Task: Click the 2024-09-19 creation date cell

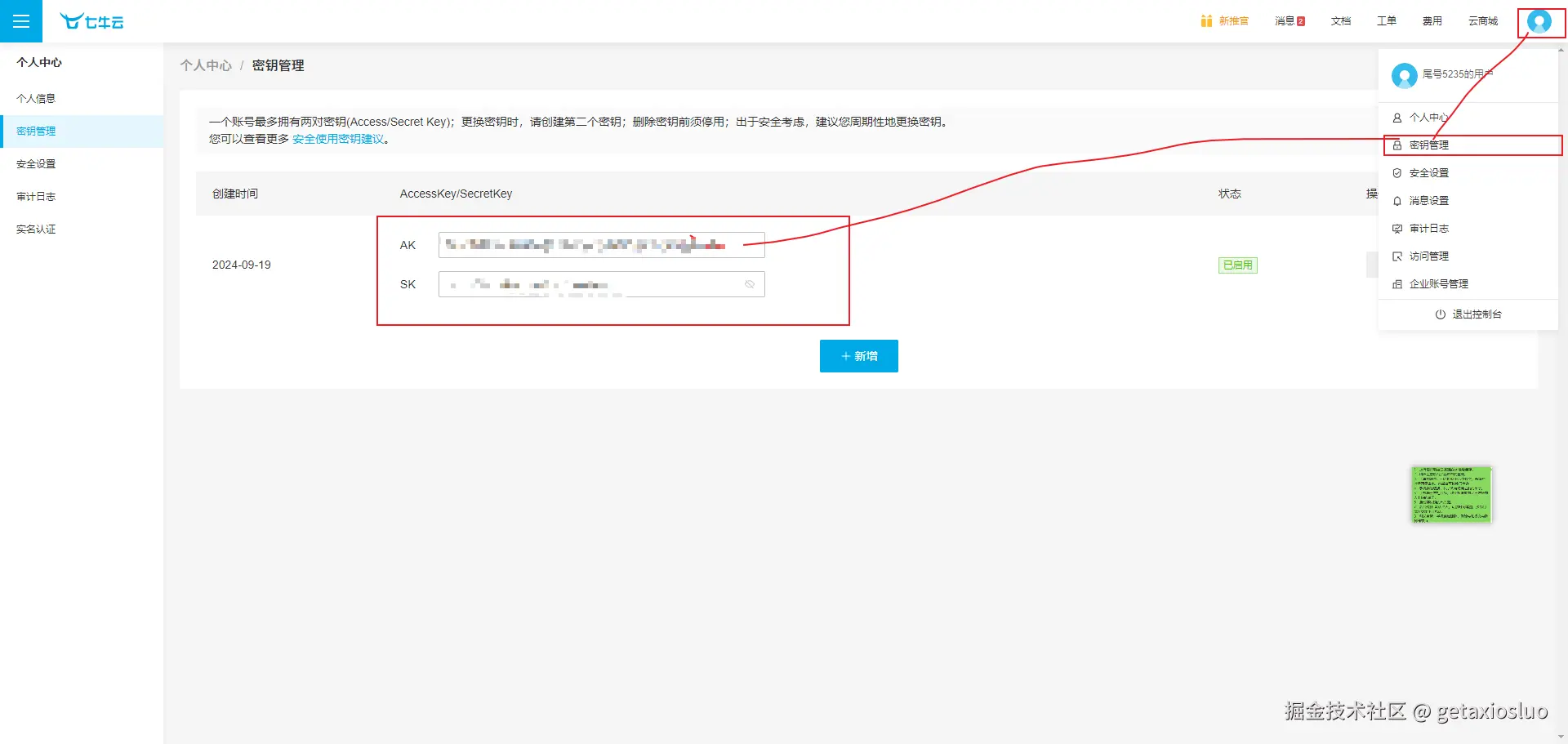Action: point(242,265)
